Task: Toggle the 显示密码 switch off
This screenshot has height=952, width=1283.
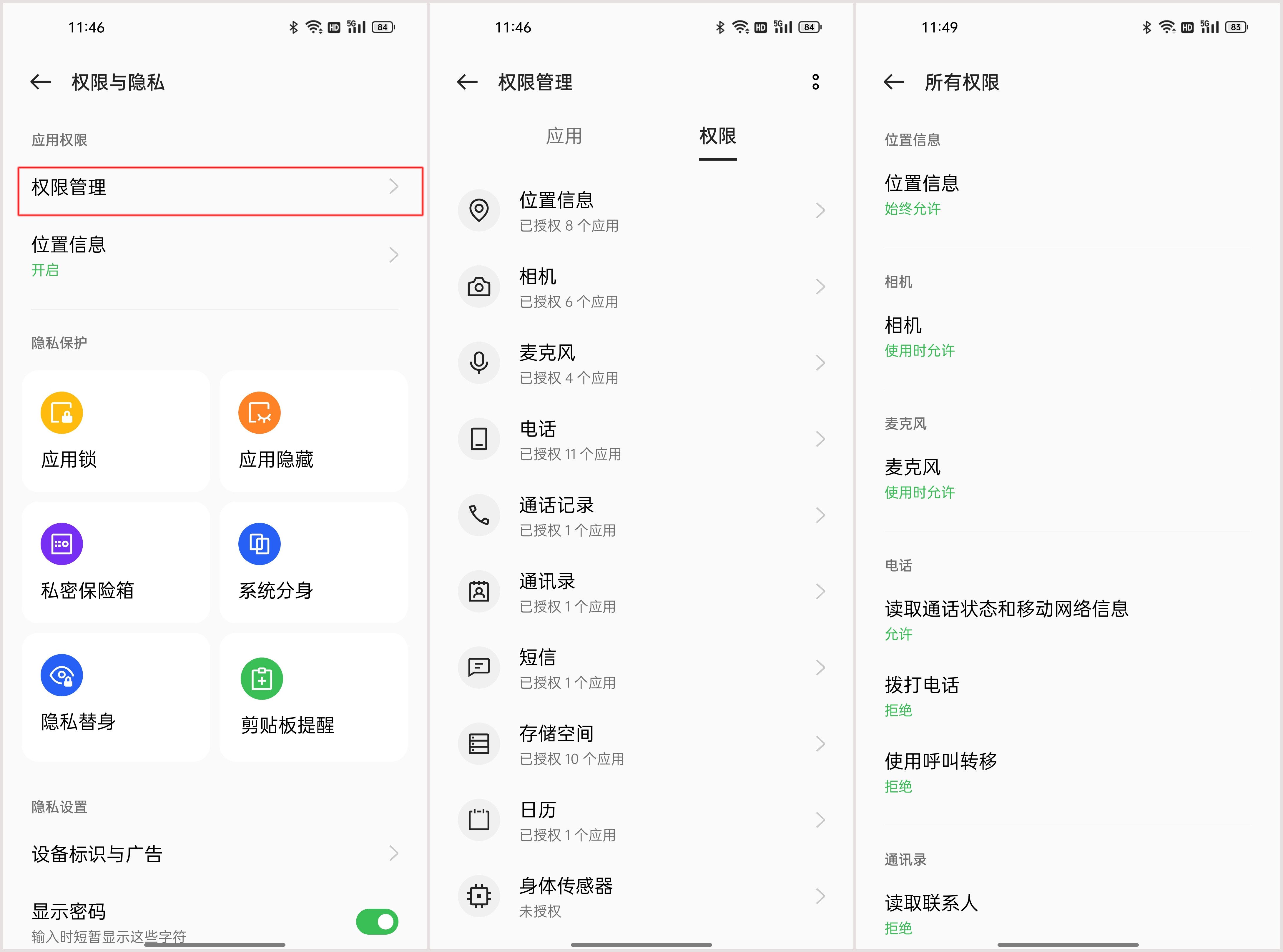Action: tap(377, 921)
